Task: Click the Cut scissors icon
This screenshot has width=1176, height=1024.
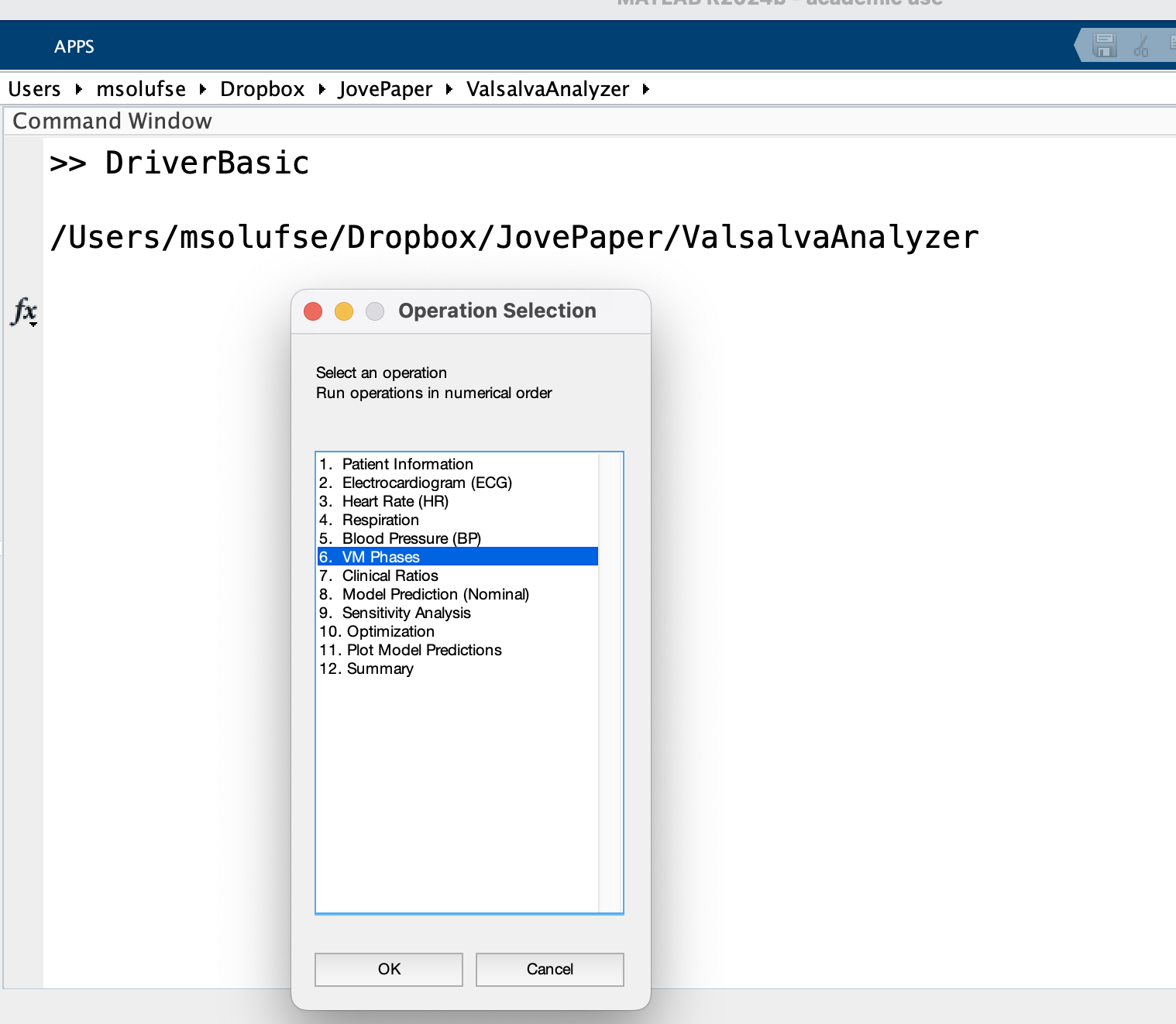Action: click(1141, 45)
